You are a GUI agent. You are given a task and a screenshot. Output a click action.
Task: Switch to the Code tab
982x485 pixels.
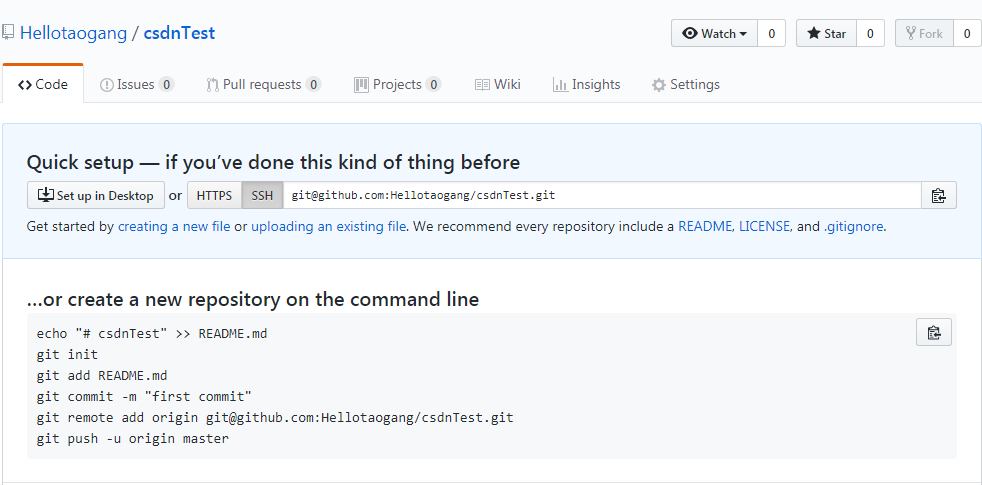43,84
